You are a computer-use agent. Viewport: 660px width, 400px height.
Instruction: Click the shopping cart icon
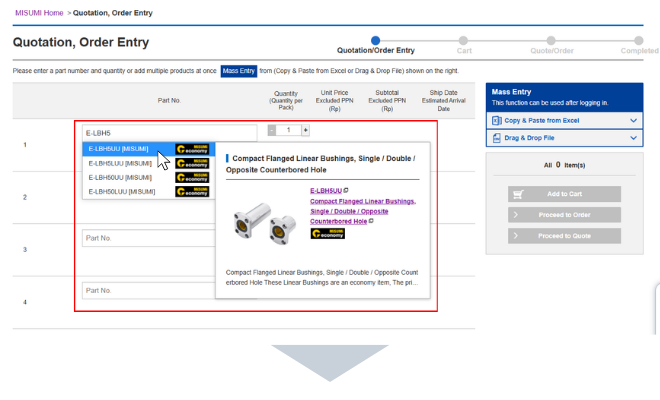tap(518, 194)
